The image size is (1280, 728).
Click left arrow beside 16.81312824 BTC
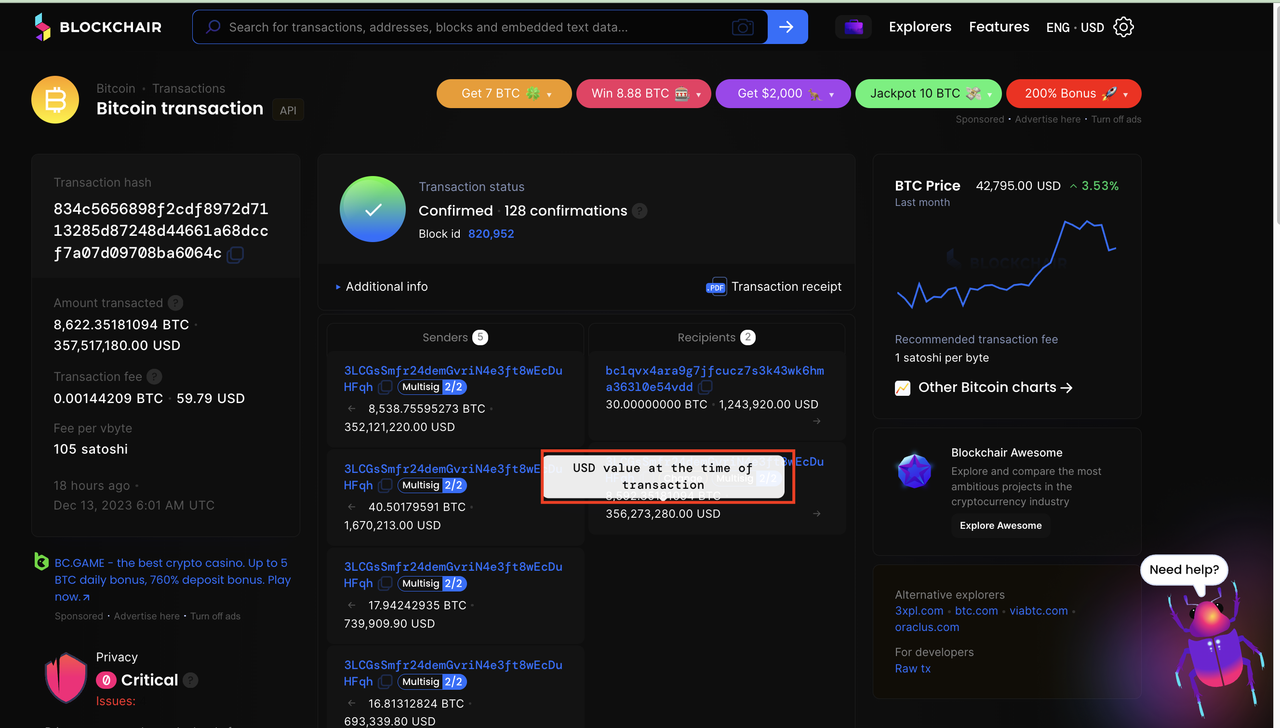click(351, 703)
